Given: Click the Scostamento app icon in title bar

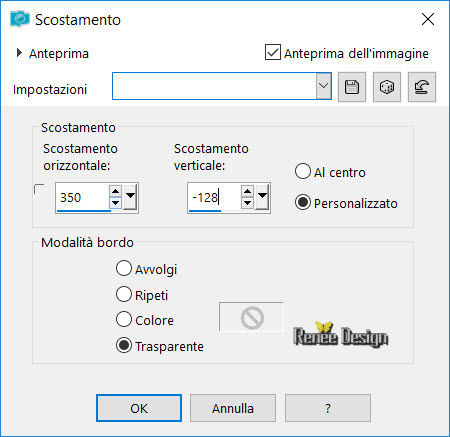Looking at the screenshot, I should (x=19, y=19).
